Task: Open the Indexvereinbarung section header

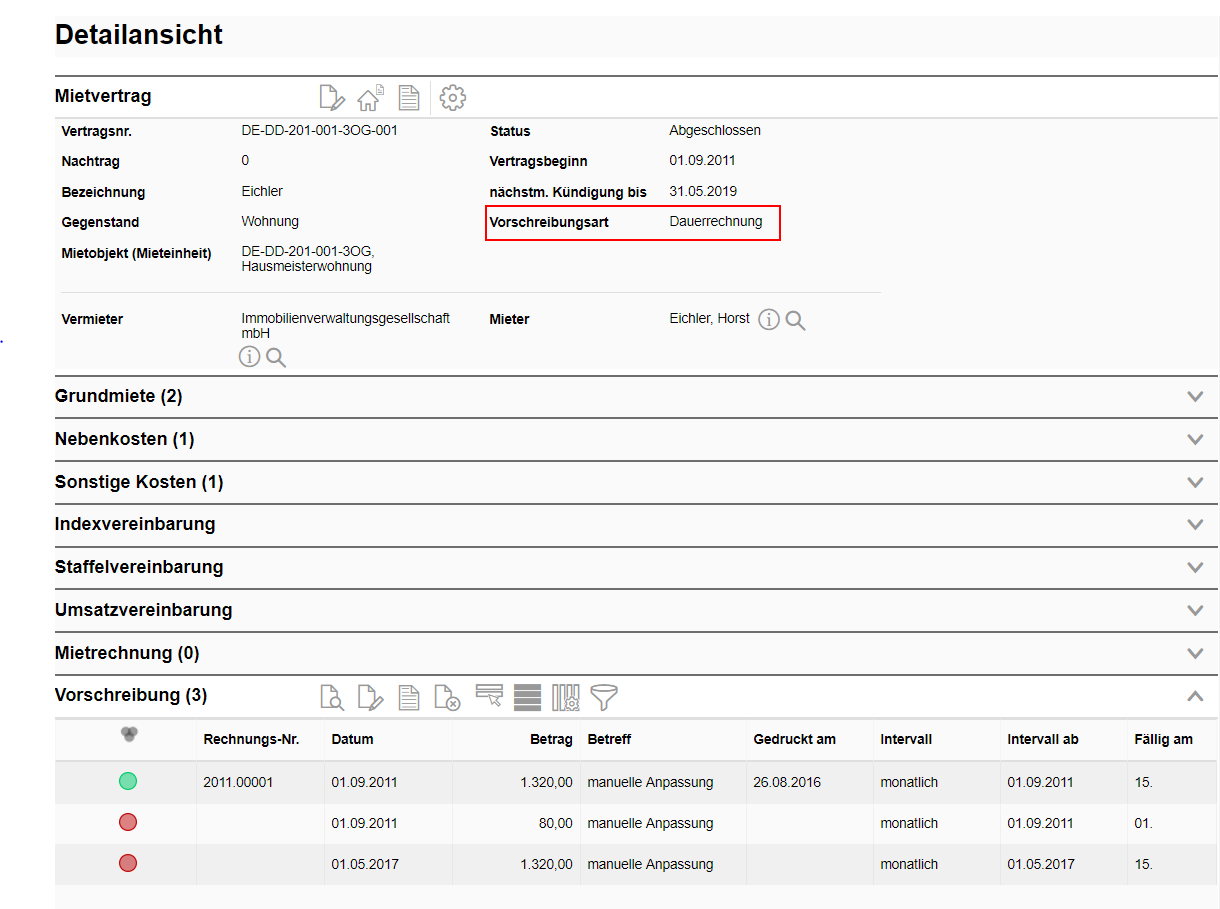Action: pyautogui.click(x=135, y=524)
